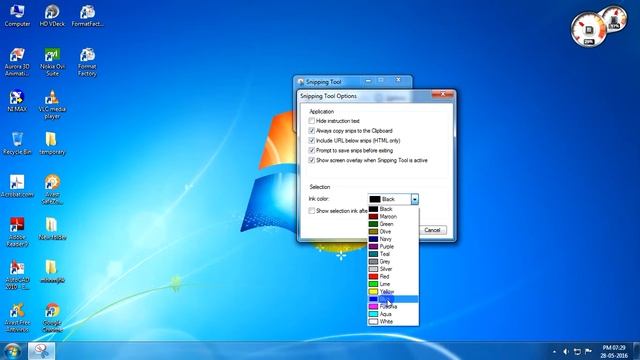Select the Acrobat.com desktop shortcut
Image resolution: width=640 pixels, height=360 pixels.
(x=17, y=187)
